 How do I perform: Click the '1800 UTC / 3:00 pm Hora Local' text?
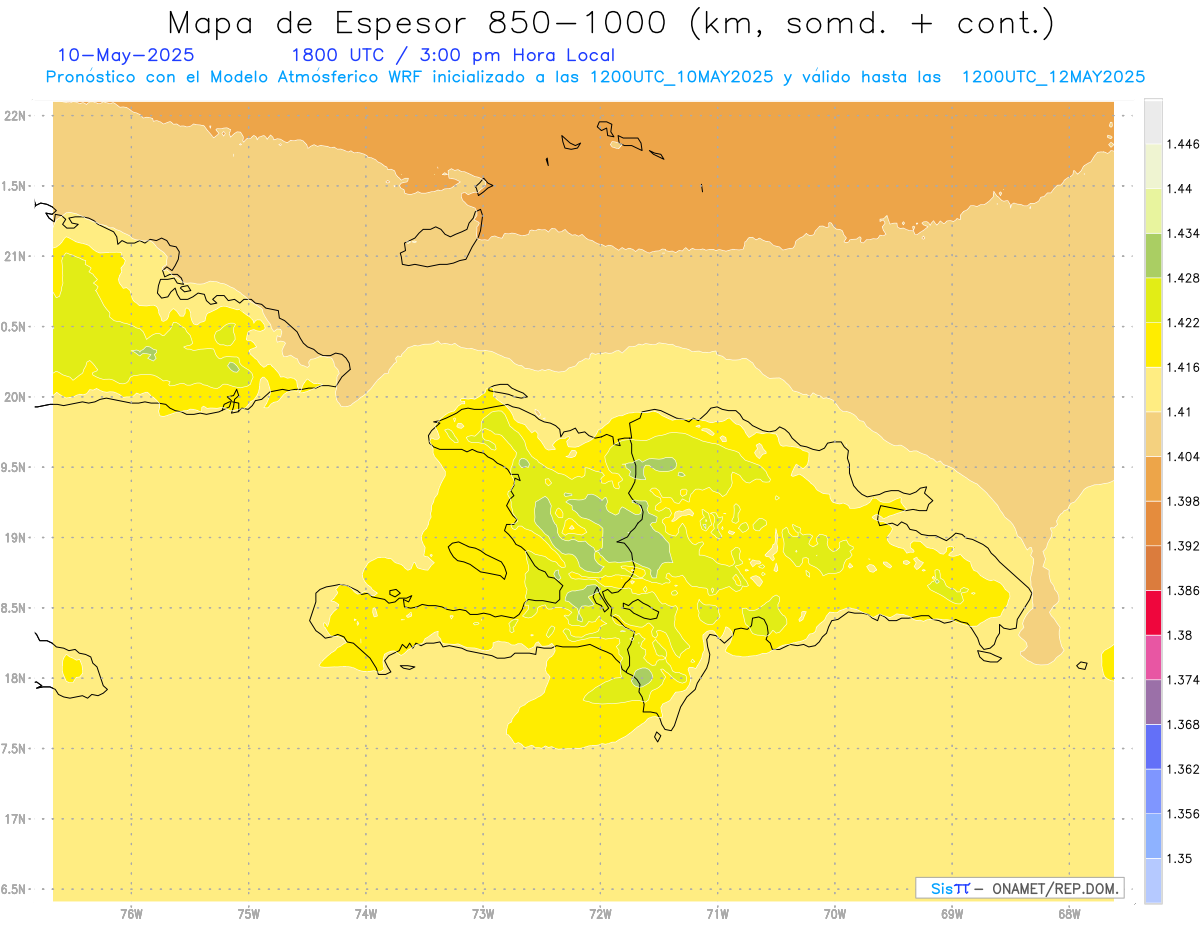click(453, 55)
